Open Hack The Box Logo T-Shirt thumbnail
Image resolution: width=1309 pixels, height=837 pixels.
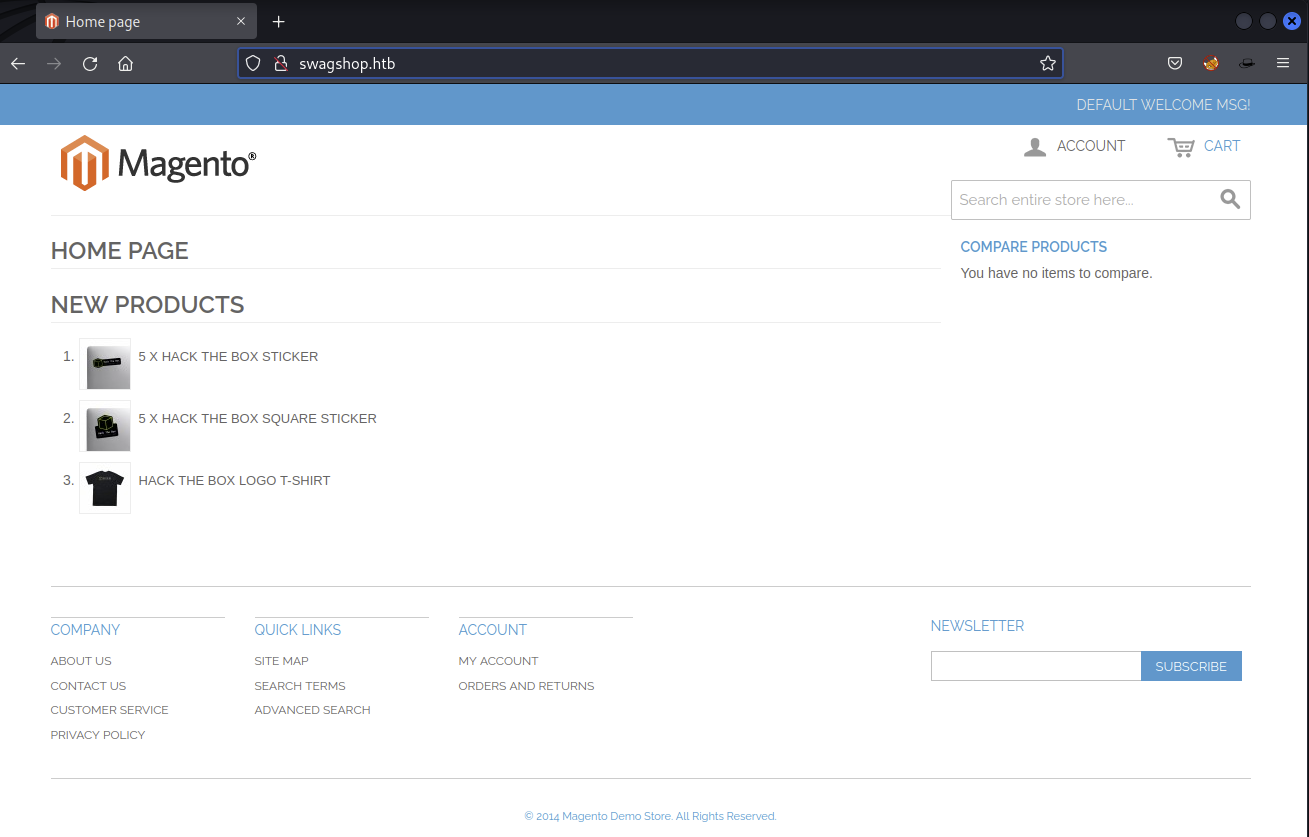pos(105,489)
